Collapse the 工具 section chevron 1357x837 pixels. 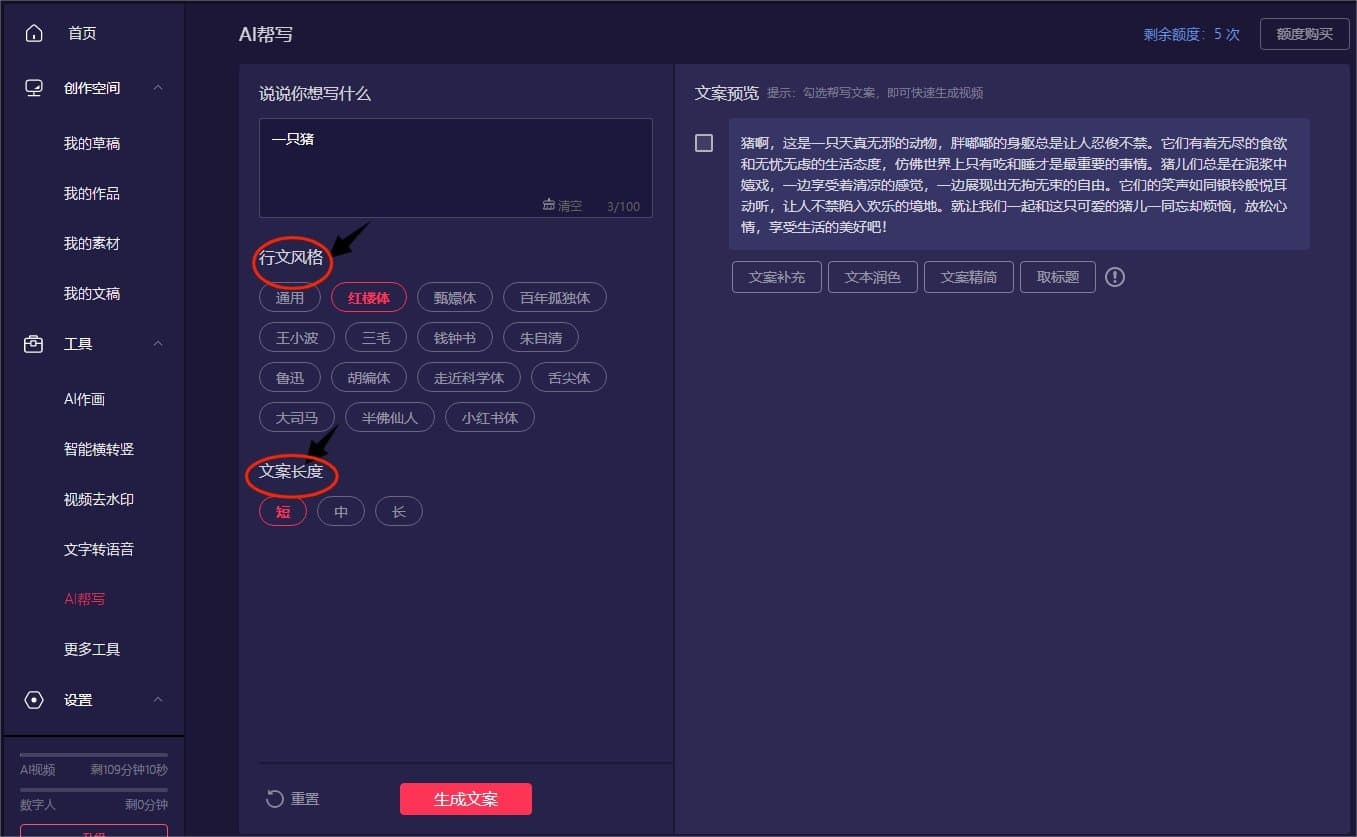(x=158, y=344)
